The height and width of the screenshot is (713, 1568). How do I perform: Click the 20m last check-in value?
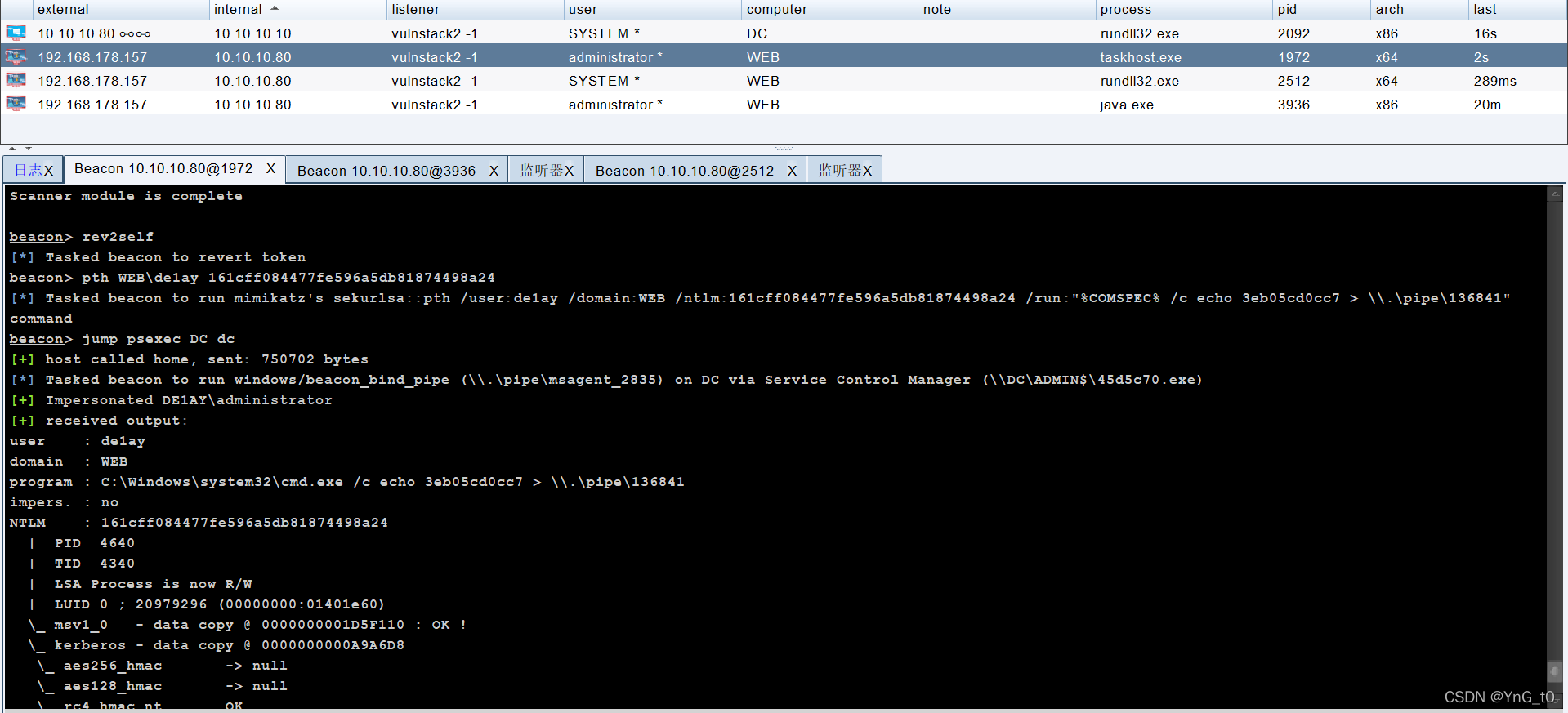pyautogui.click(x=1487, y=105)
